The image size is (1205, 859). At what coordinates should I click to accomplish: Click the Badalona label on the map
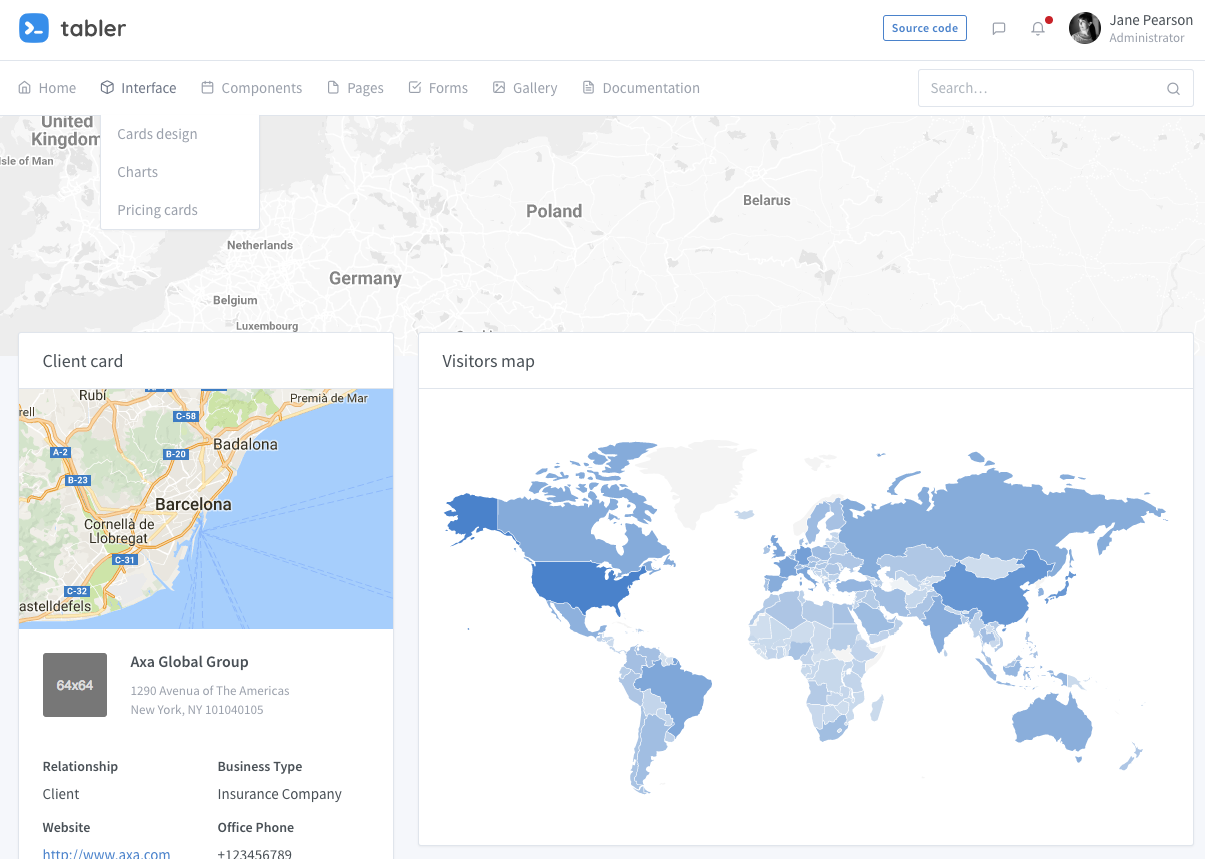245,444
